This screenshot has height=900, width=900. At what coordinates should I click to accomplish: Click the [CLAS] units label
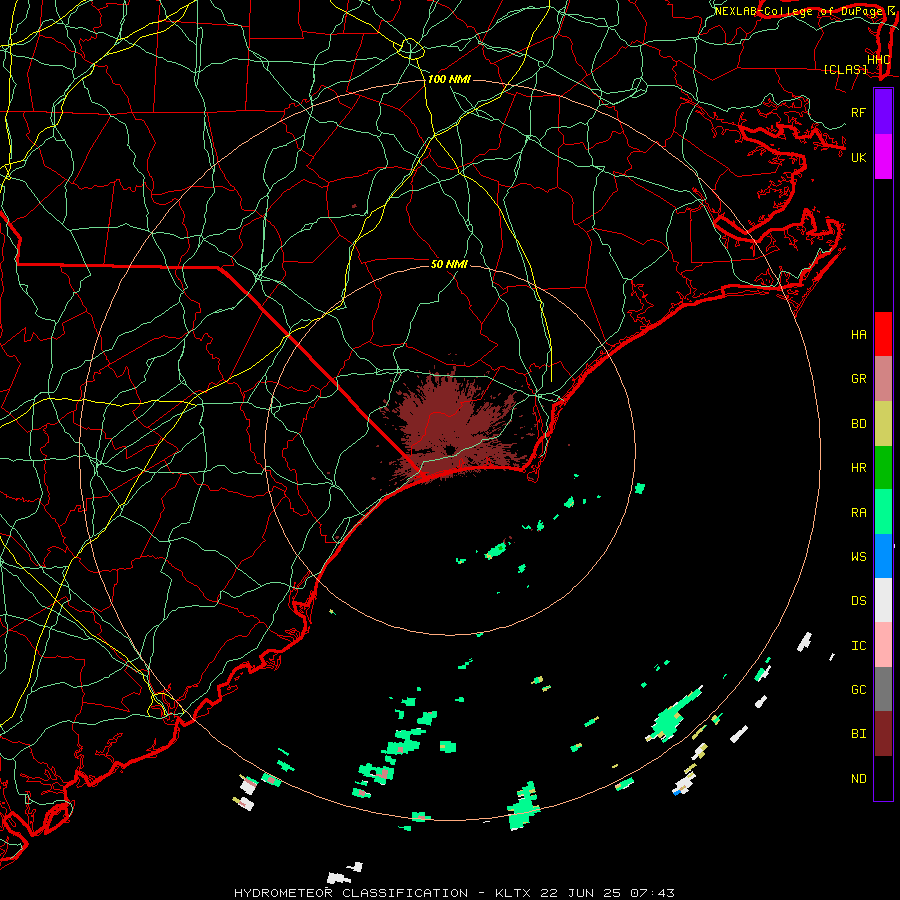pyautogui.click(x=845, y=70)
